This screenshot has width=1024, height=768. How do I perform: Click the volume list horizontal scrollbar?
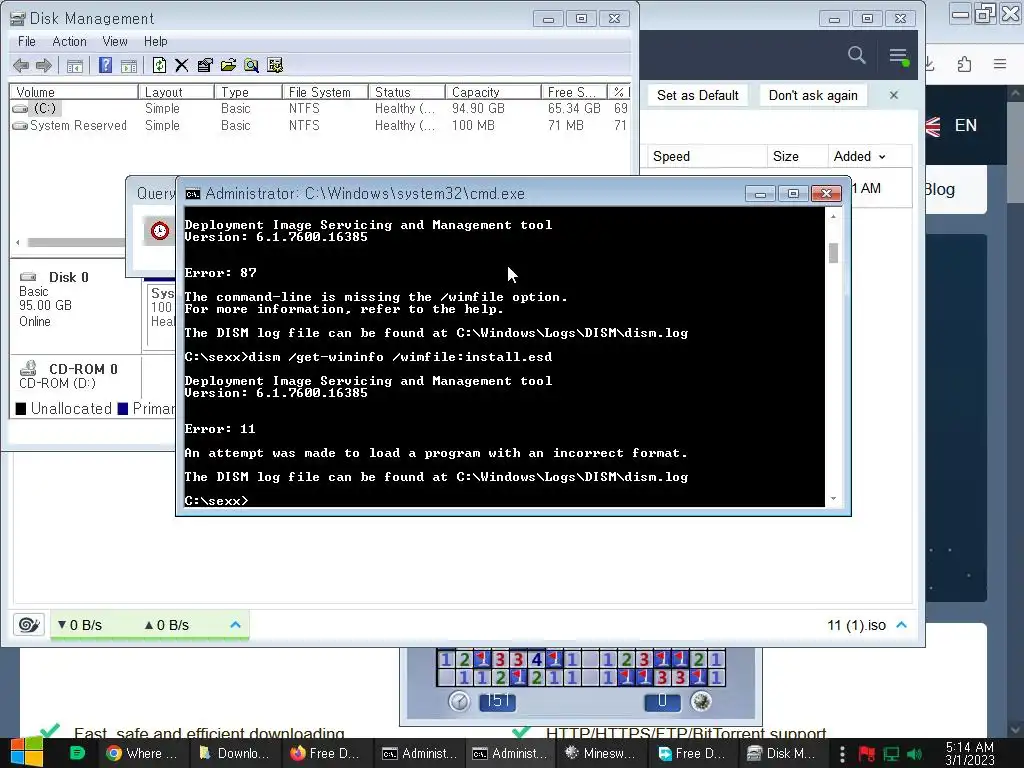[75, 242]
